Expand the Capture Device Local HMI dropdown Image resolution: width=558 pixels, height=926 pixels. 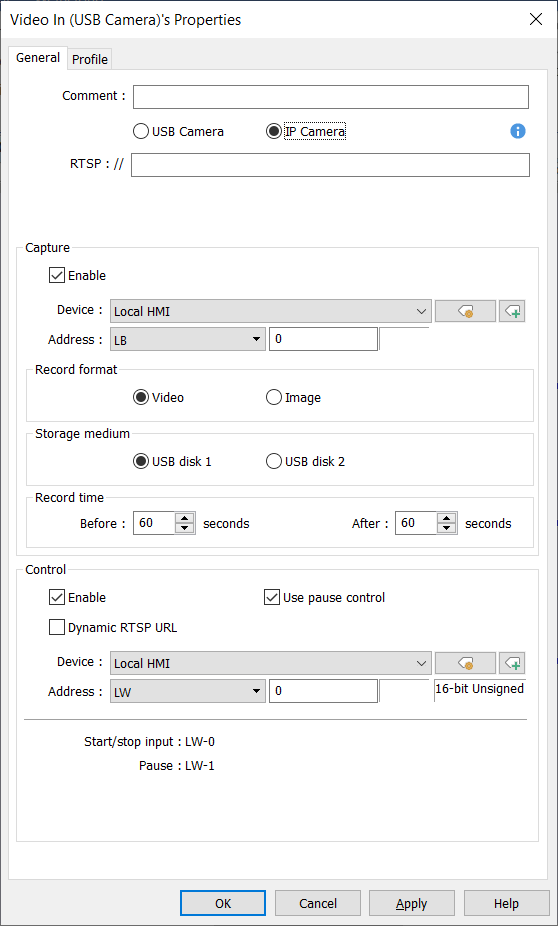271,311
